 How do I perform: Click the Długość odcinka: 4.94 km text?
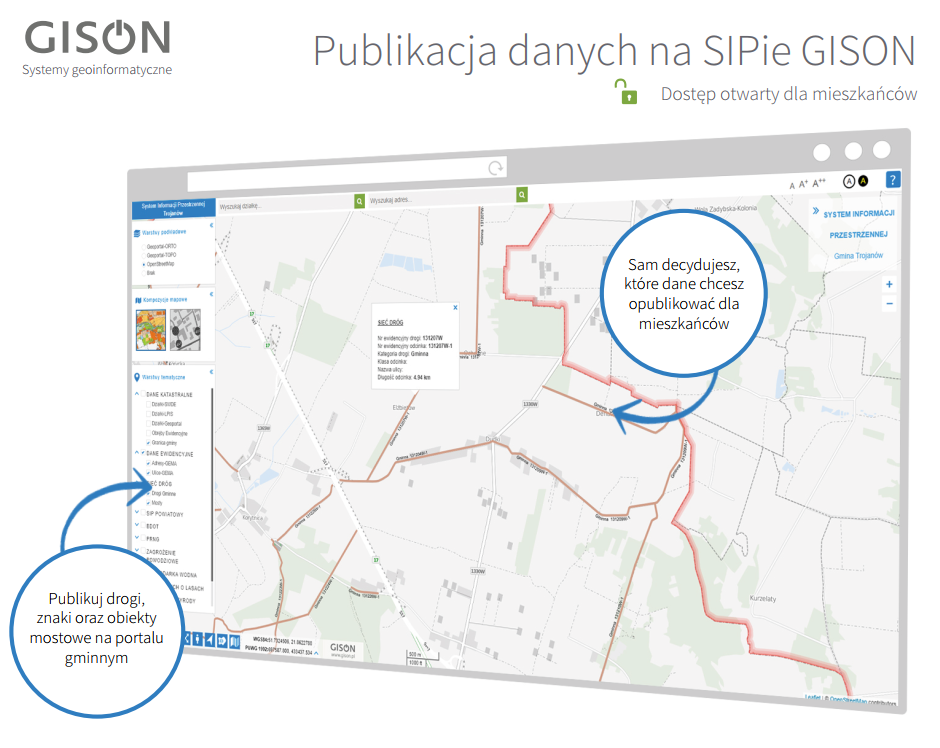point(403,378)
